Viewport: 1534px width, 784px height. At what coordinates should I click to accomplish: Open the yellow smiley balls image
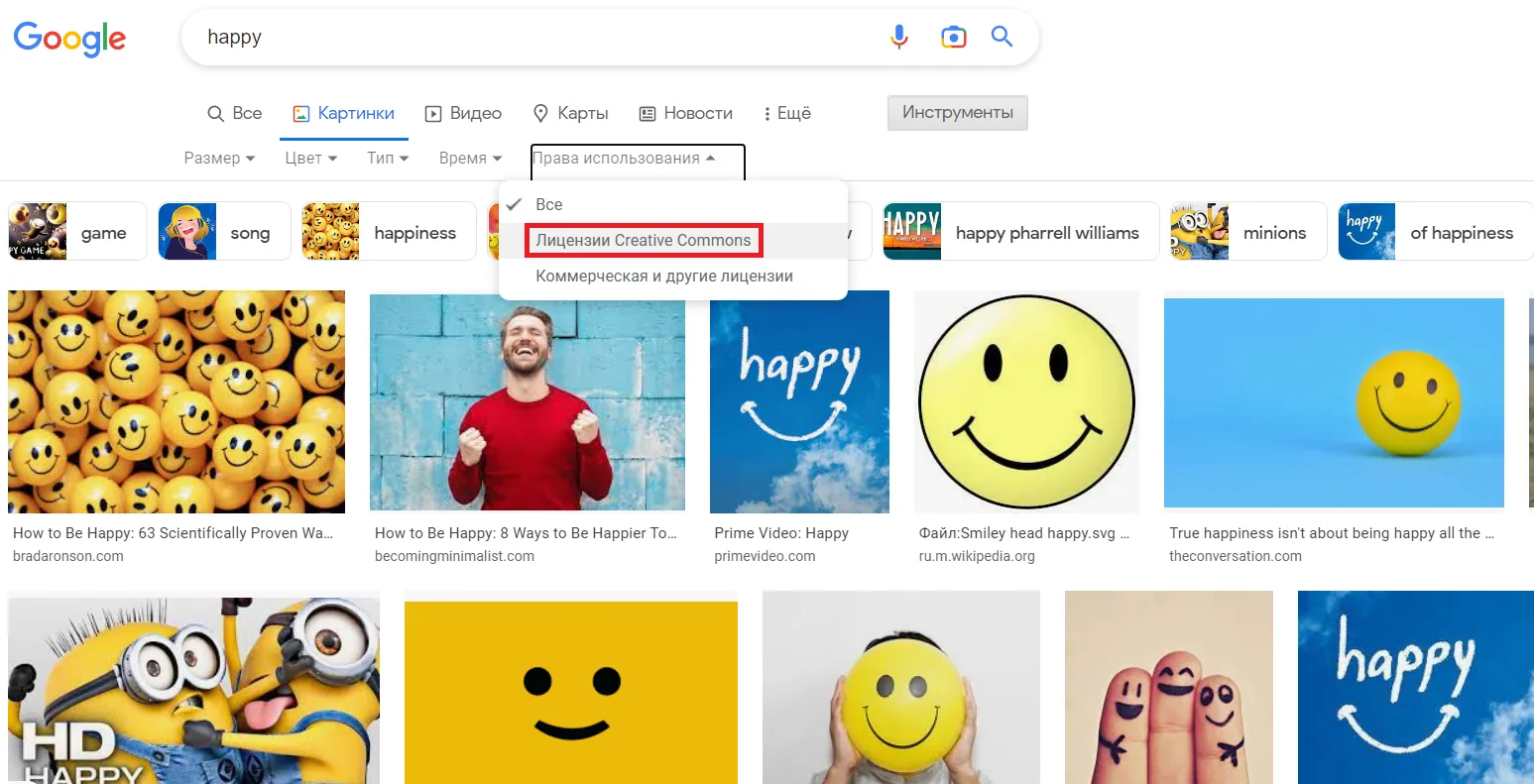pos(177,401)
